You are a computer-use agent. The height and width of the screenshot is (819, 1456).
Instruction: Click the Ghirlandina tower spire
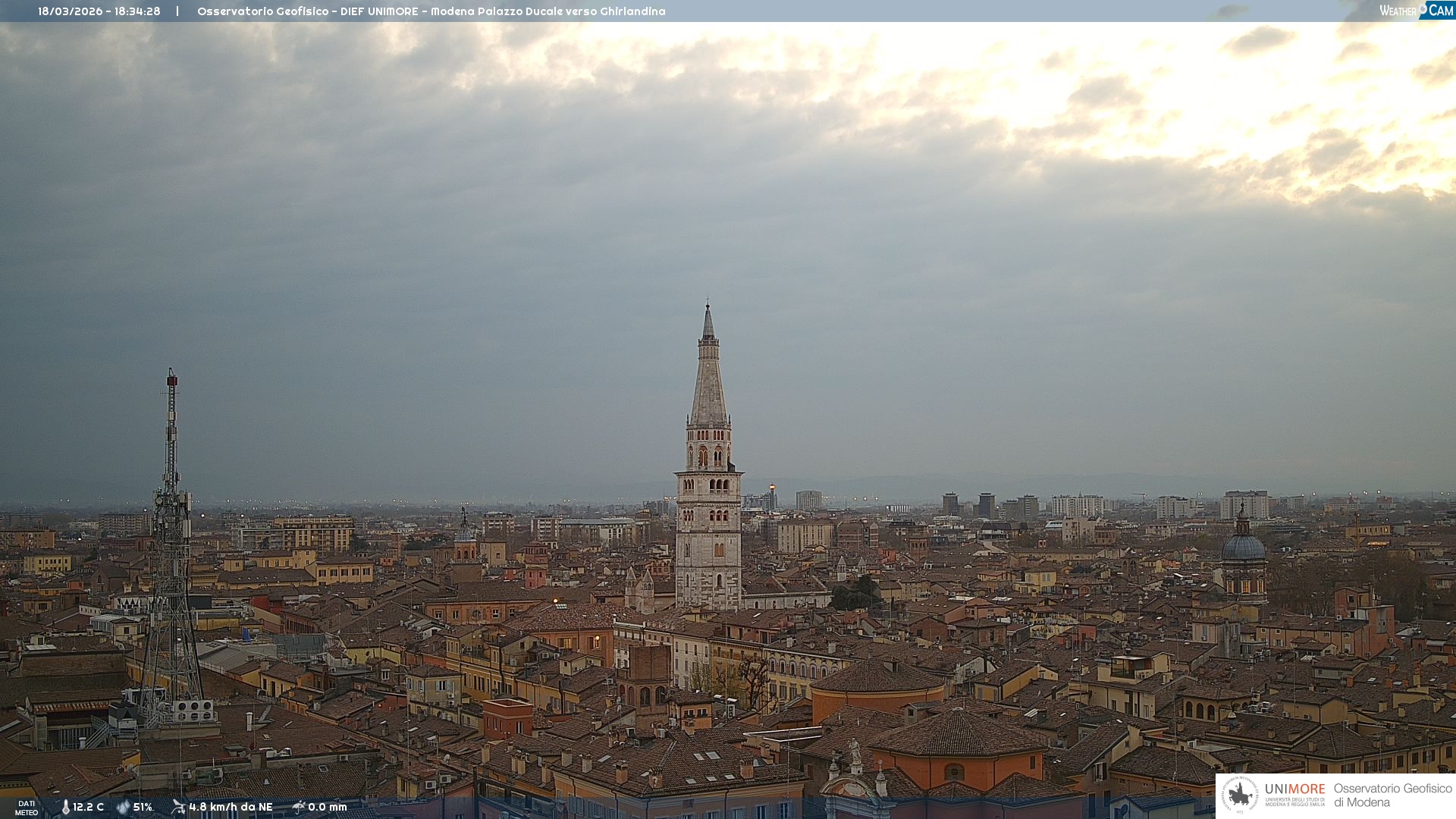pos(708,372)
